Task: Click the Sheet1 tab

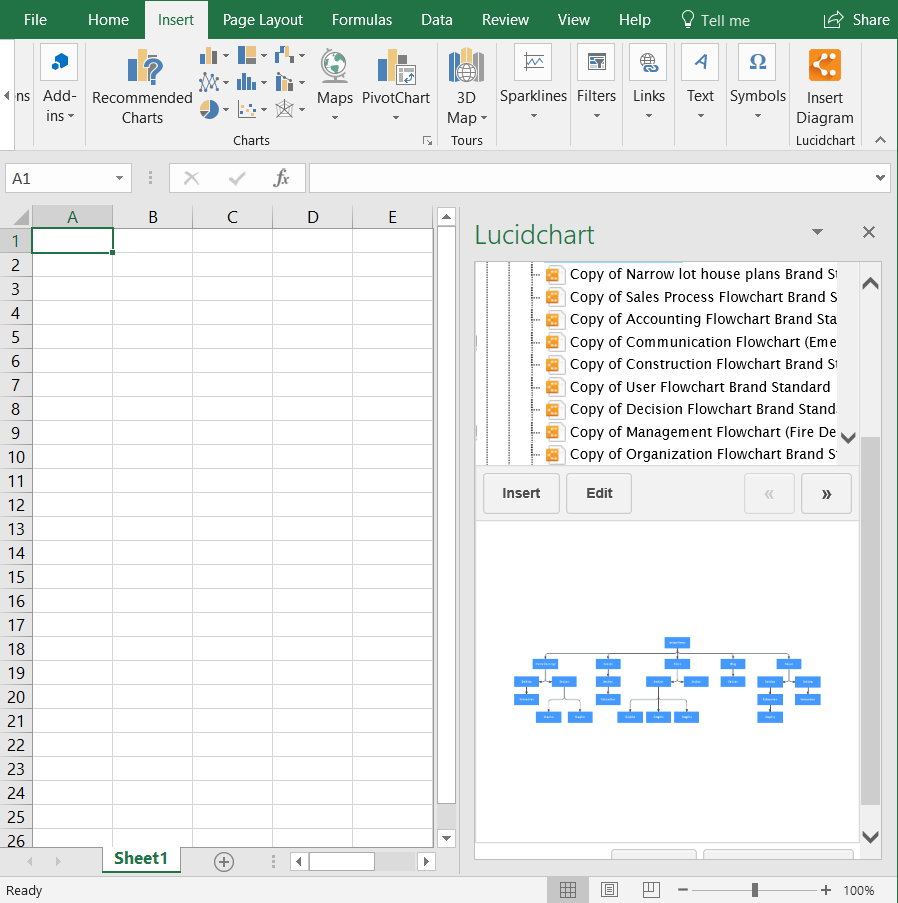Action: coord(141,859)
